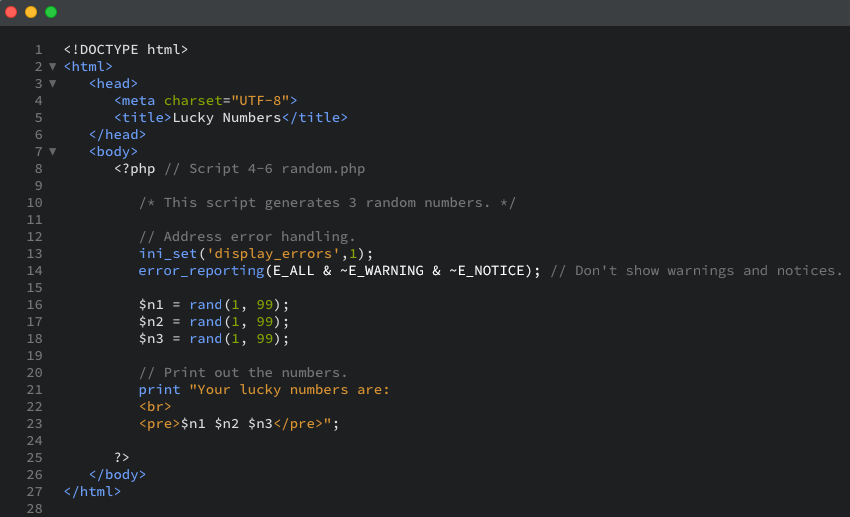
Task: Click the green maximize window button
Action: pos(51,12)
